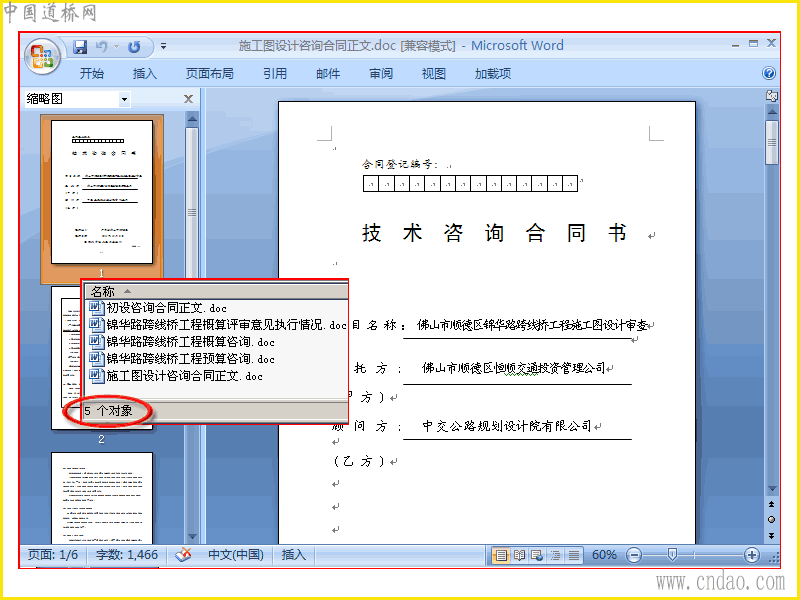Redo action using the blue arrow icon

(134, 47)
